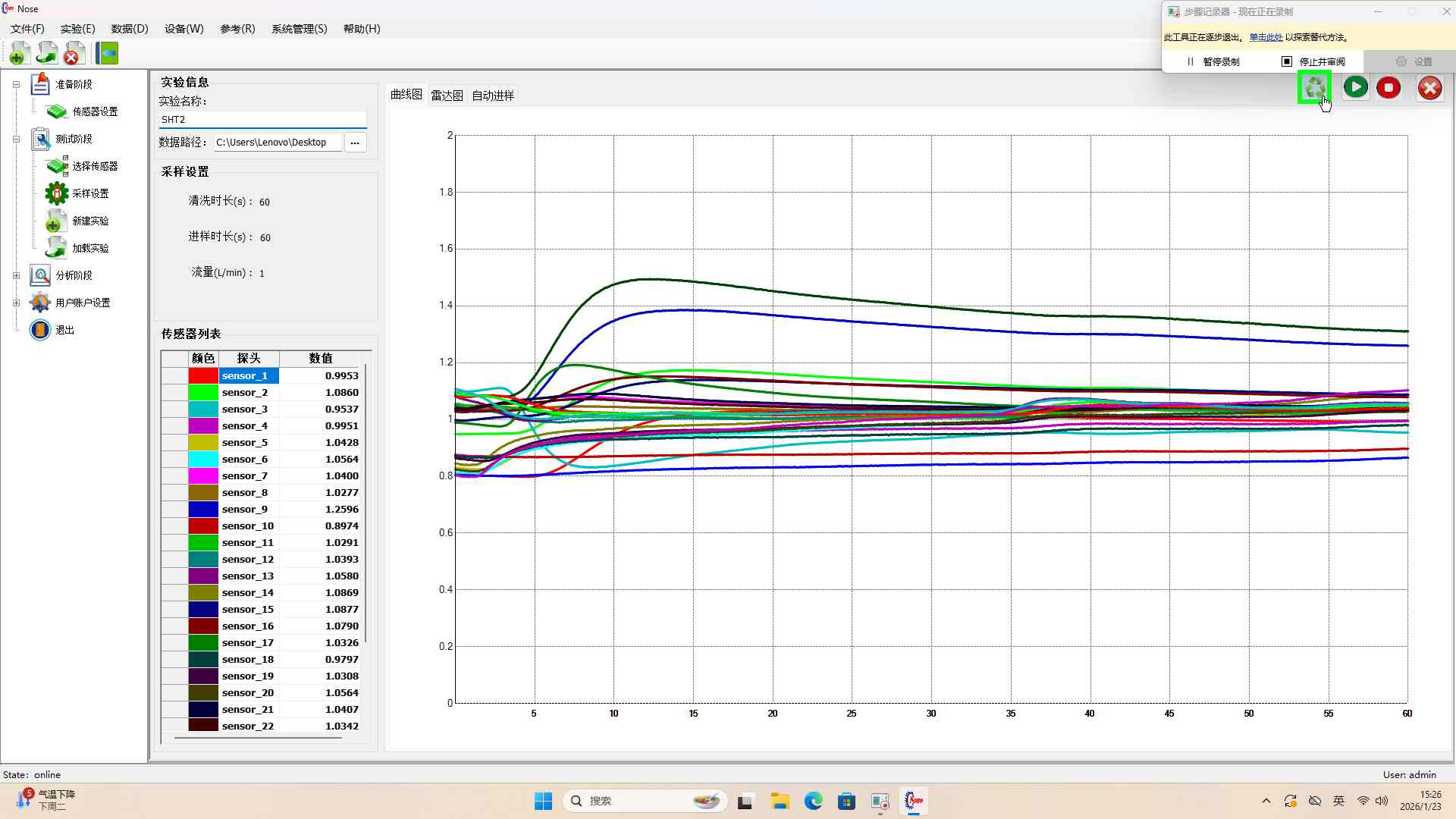Switch to the 自动进样 tab

(493, 96)
